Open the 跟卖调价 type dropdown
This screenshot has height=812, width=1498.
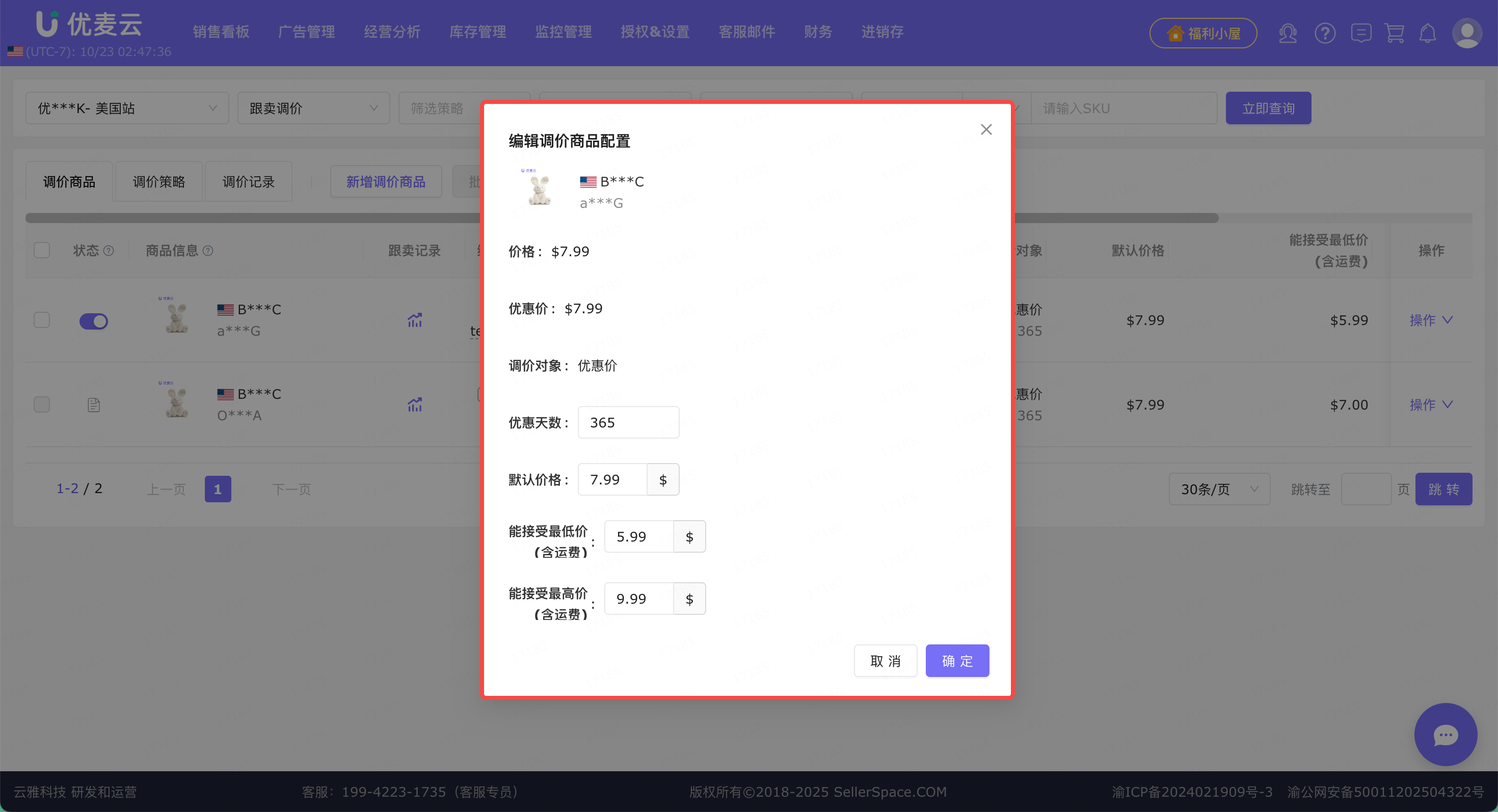click(x=313, y=108)
